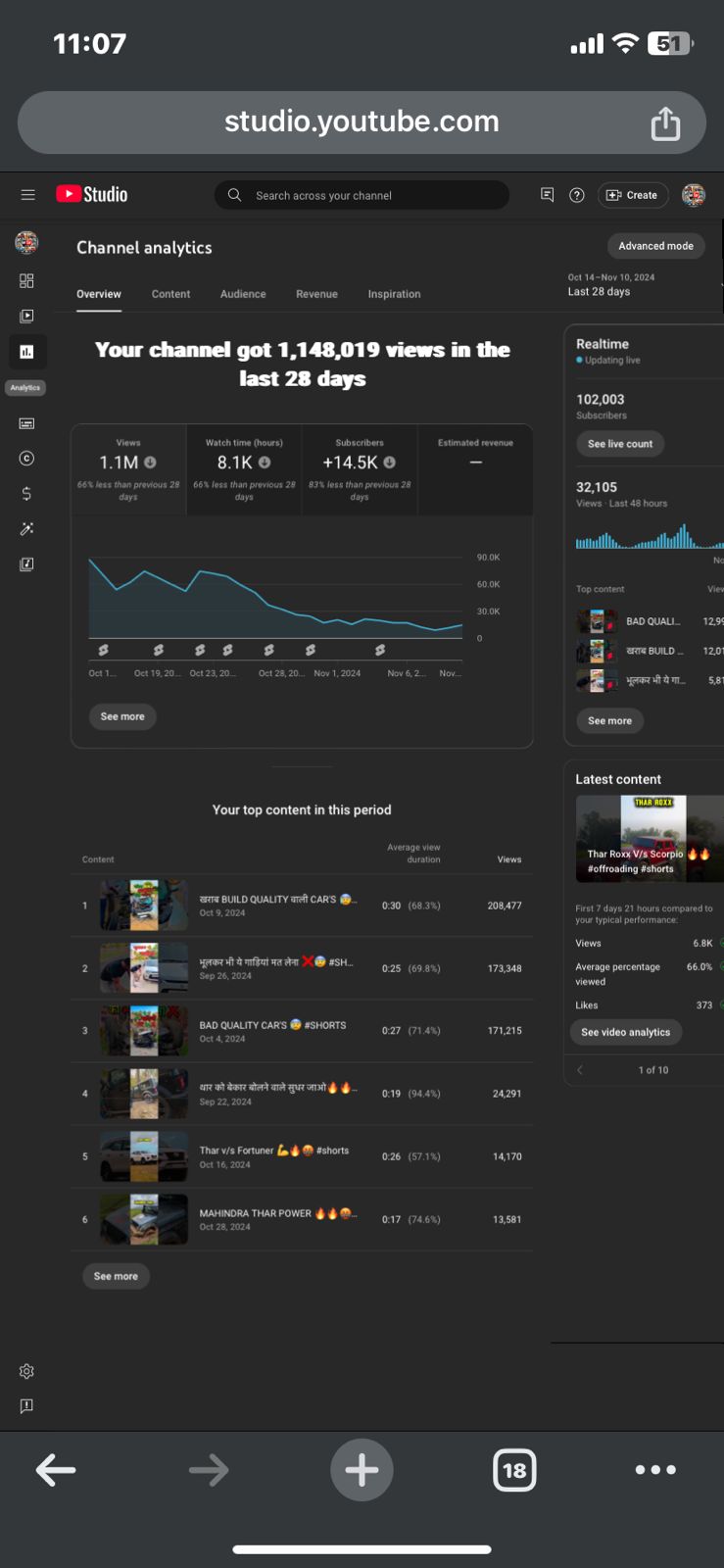Click the See video analytics button
This screenshot has height=1568, width=724.
(x=625, y=1032)
